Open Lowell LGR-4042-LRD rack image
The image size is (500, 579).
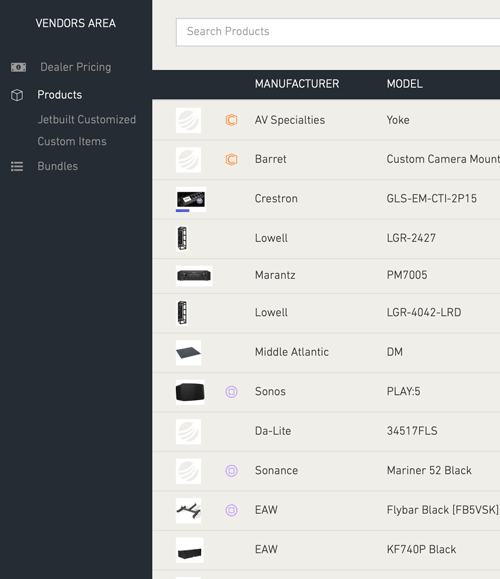(x=182, y=313)
